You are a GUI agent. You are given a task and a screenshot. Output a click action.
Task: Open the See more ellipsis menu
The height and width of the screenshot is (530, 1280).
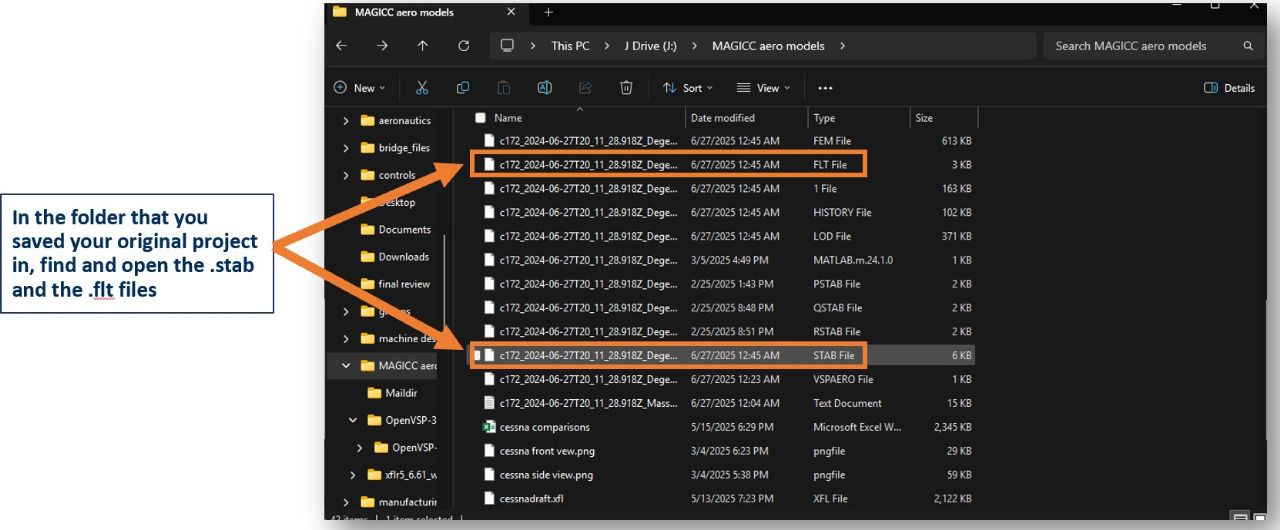click(825, 88)
